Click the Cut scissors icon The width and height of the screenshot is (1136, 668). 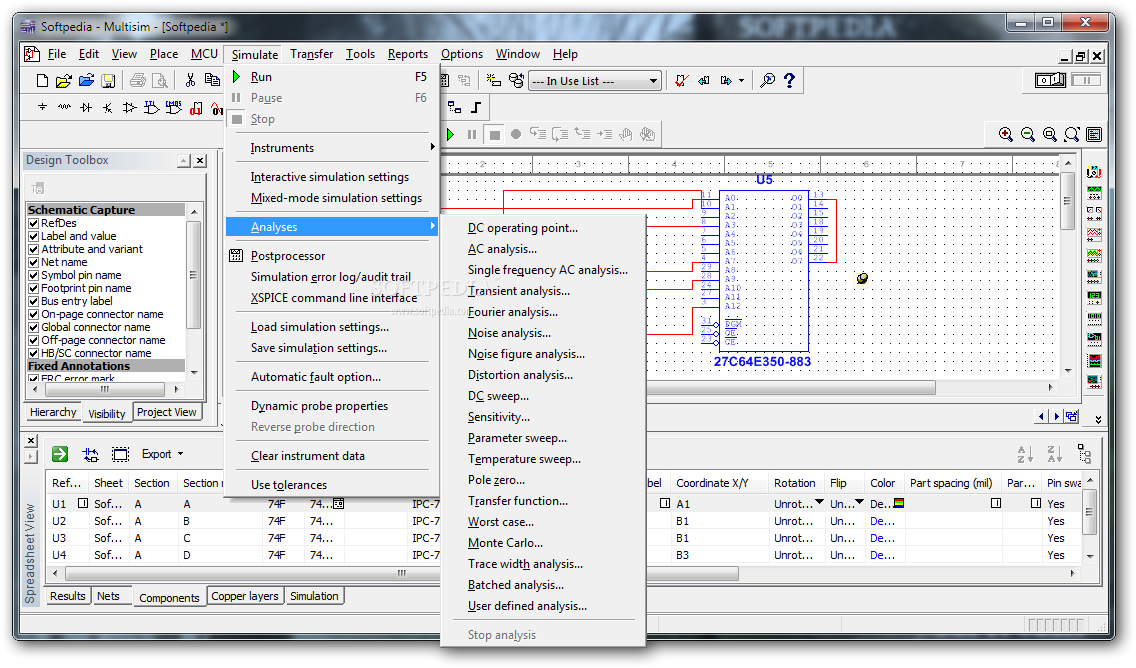coord(190,80)
